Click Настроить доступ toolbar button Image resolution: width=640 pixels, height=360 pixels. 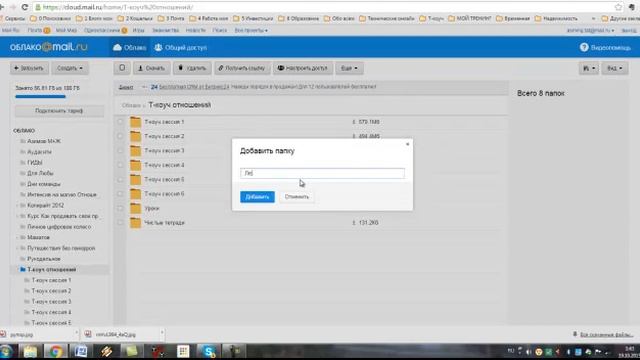click(302, 68)
